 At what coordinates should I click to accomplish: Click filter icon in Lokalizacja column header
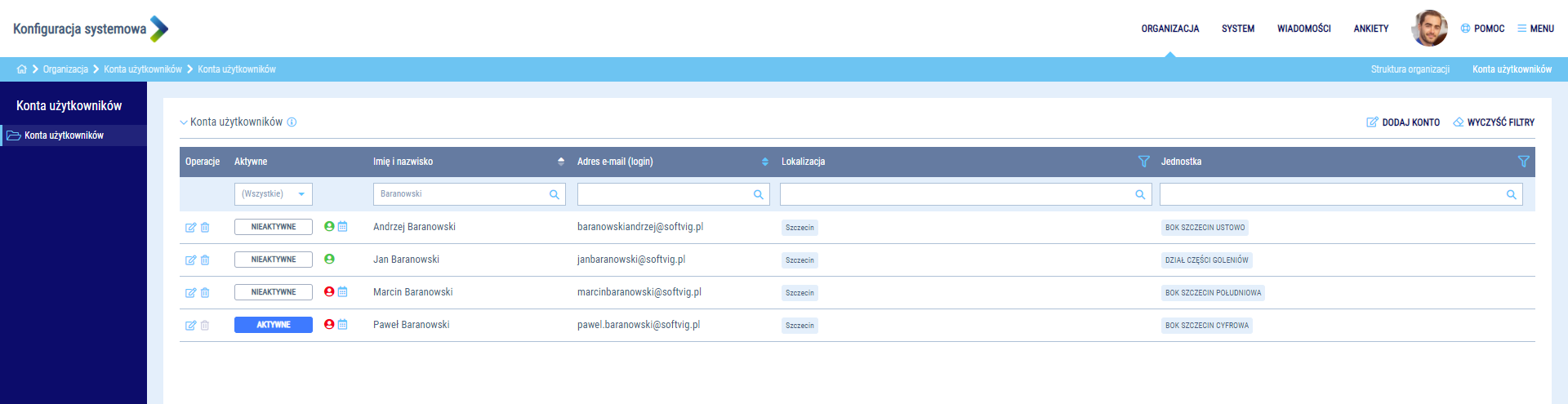(x=1143, y=162)
